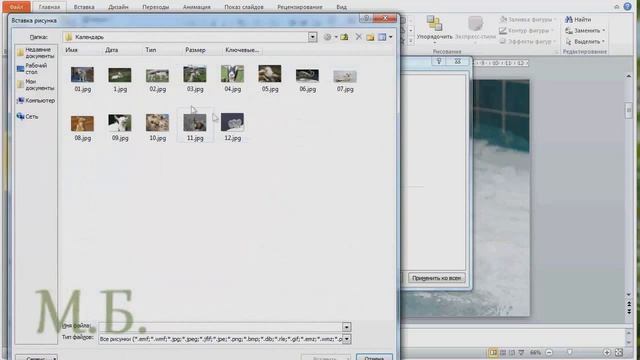Click the Delete (X) icon in dialog toolbar

[x=358, y=37]
